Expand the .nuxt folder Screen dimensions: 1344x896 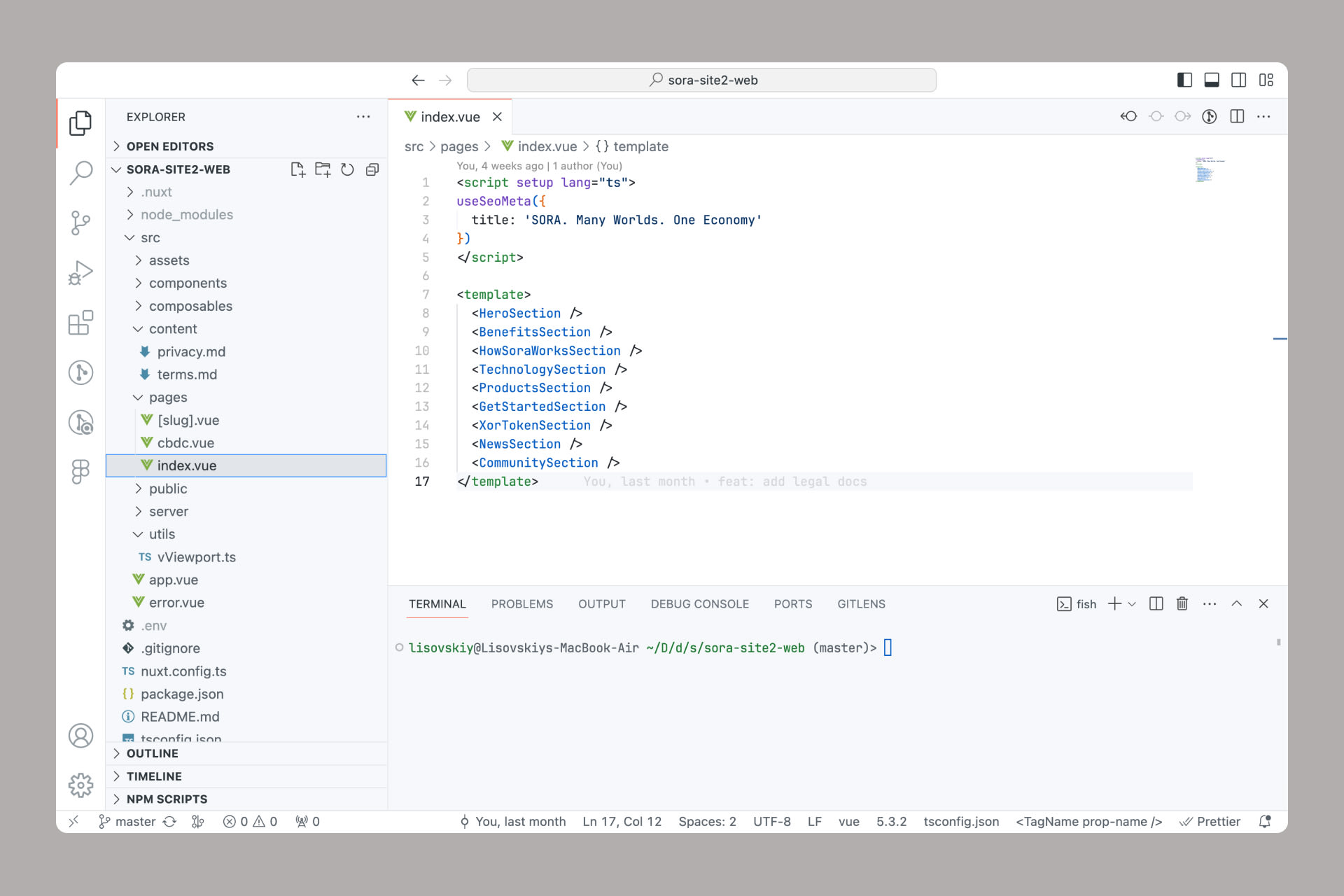tap(246, 192)
